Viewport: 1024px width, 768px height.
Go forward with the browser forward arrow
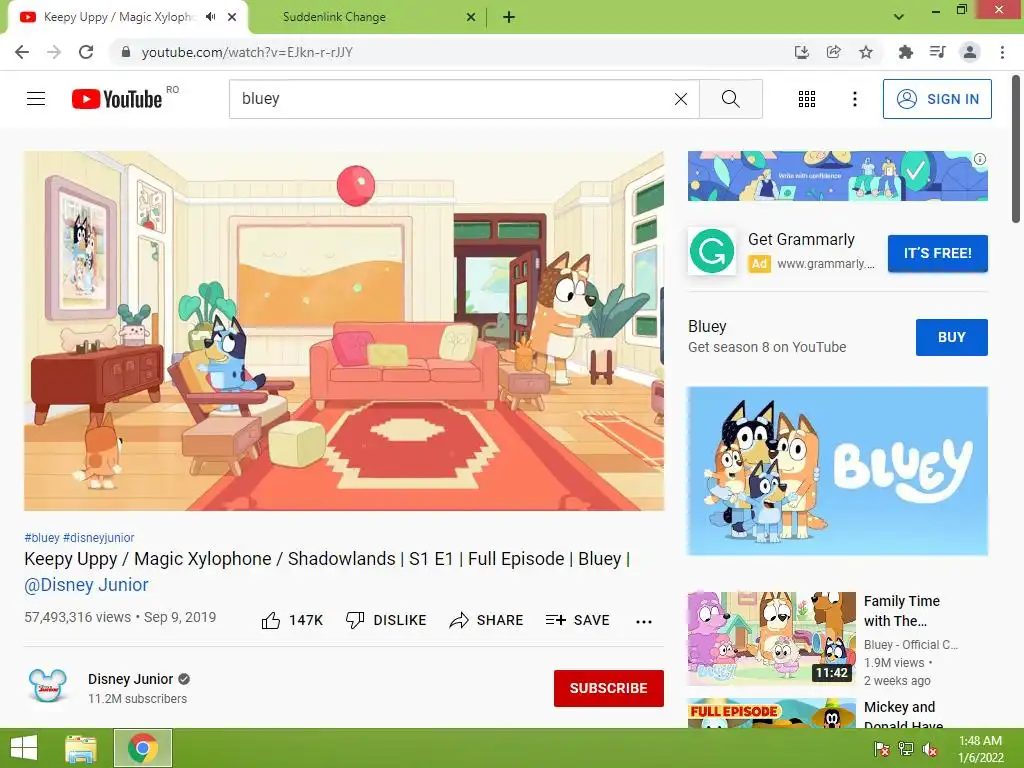[54, 52]
